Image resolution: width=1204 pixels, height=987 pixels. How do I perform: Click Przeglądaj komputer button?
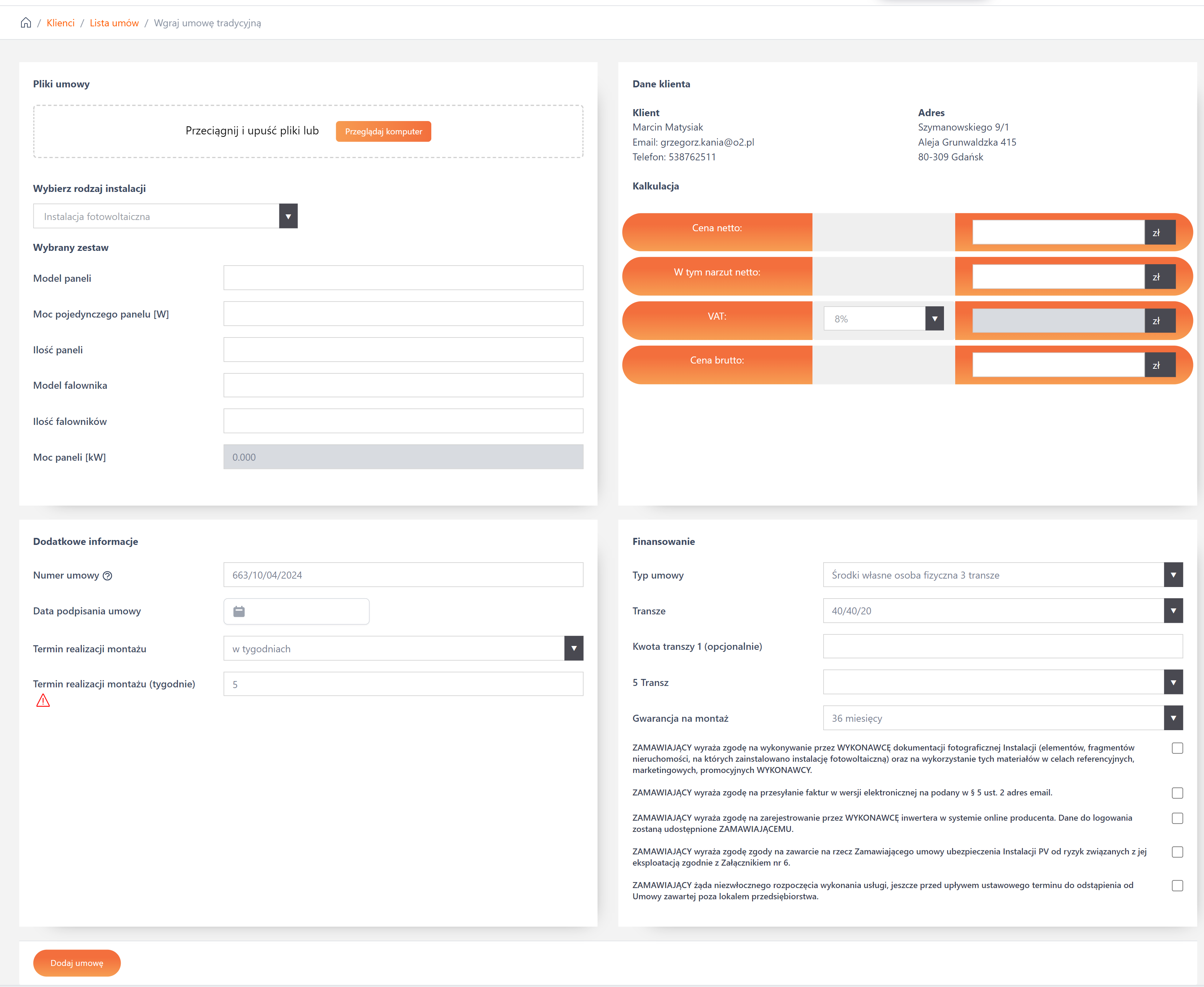[x=383, y=131]
